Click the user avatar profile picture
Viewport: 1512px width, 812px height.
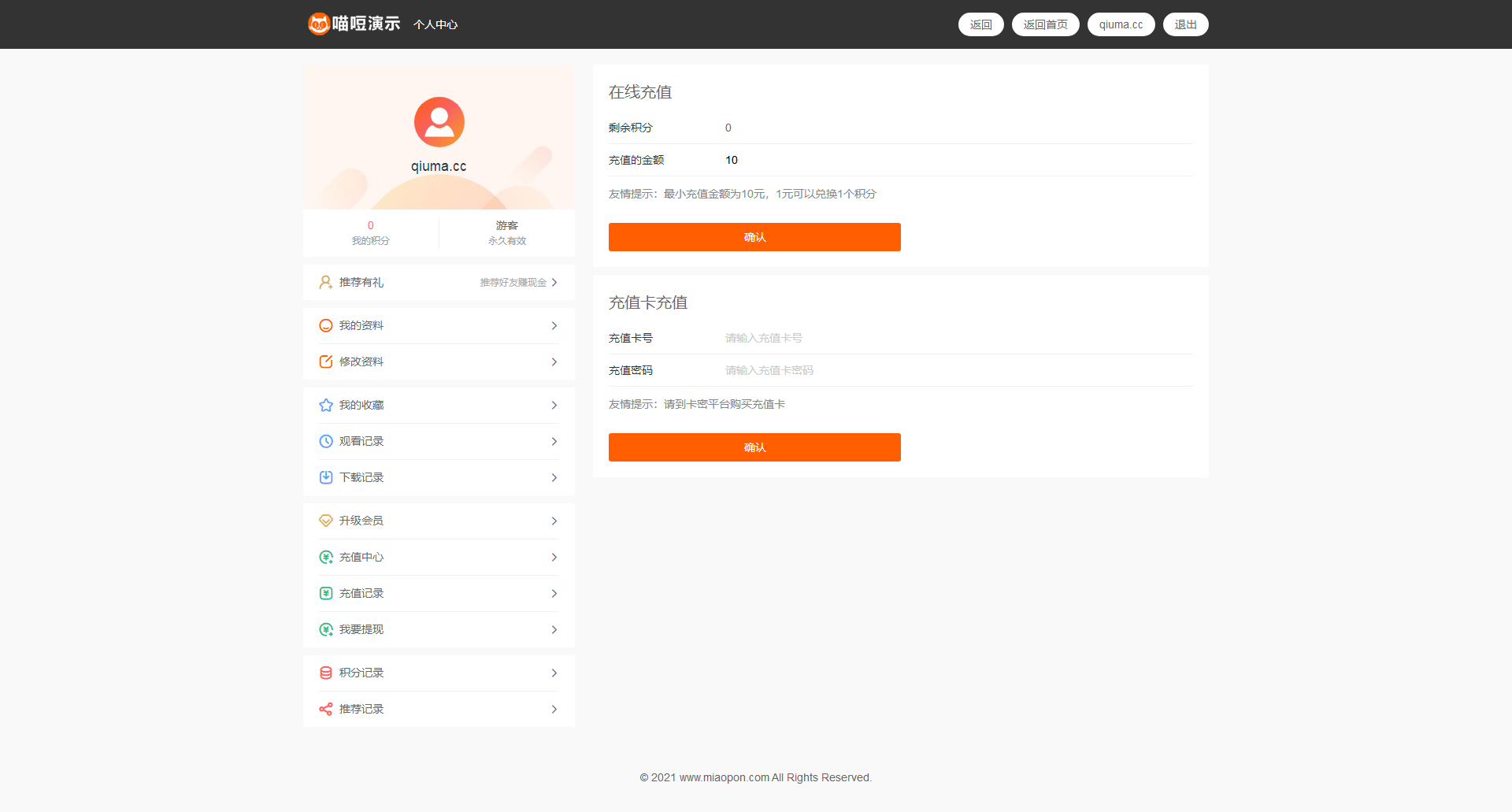point(439,122)
